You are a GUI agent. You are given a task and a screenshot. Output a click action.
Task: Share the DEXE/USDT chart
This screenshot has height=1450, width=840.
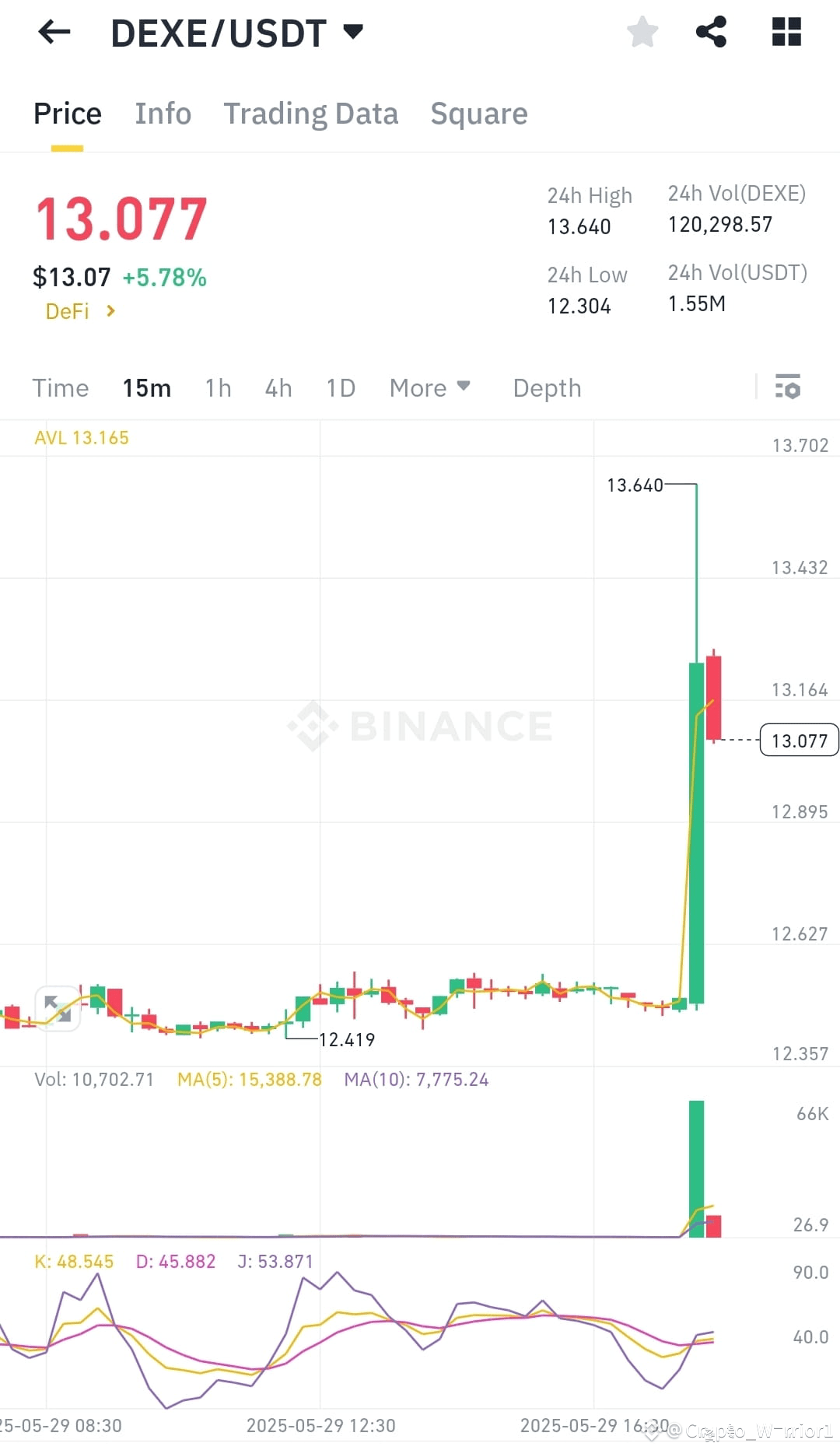pyautogui.click(x=712, y=32)
